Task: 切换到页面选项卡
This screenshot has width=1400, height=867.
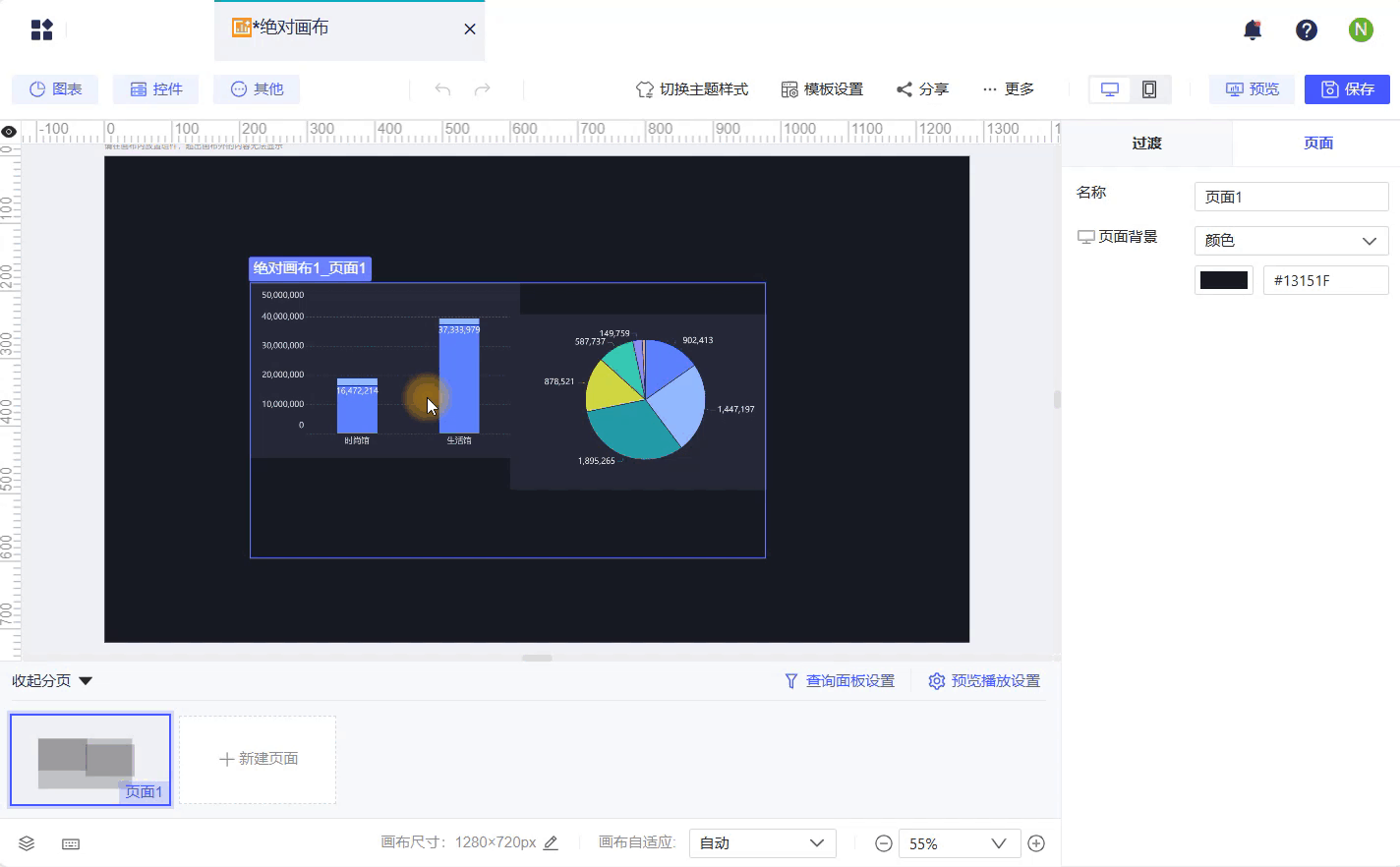Action: 1318,143
